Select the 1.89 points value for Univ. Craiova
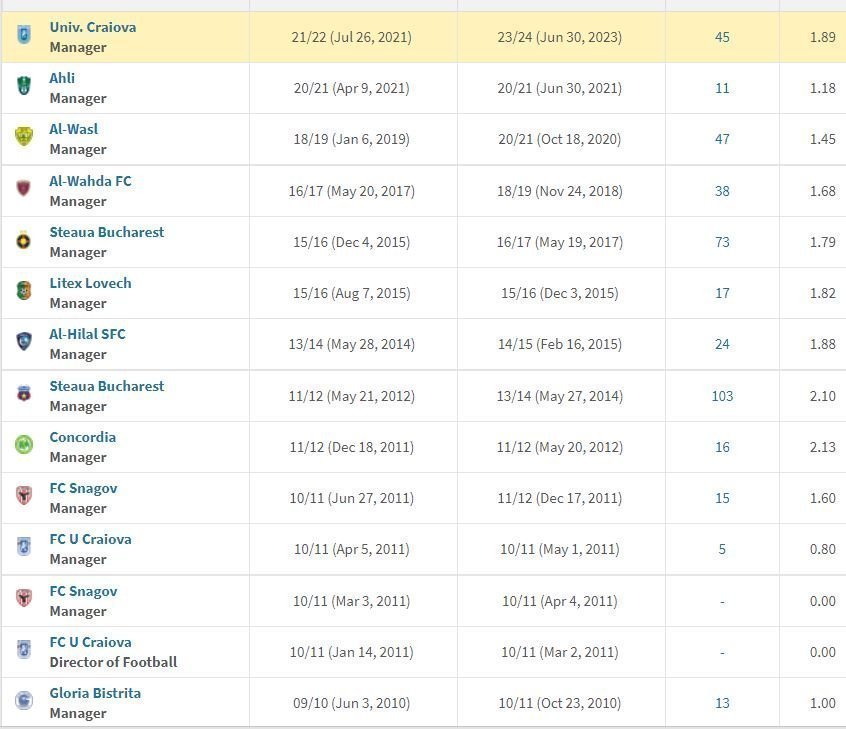This screenshot has height=729, width=846. [822, 37]
